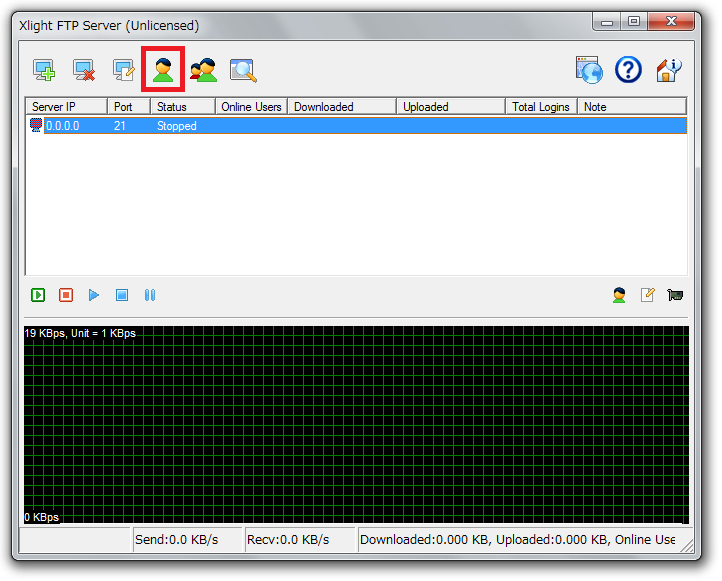Sort by the Uploaded column header

coord(451,107)
